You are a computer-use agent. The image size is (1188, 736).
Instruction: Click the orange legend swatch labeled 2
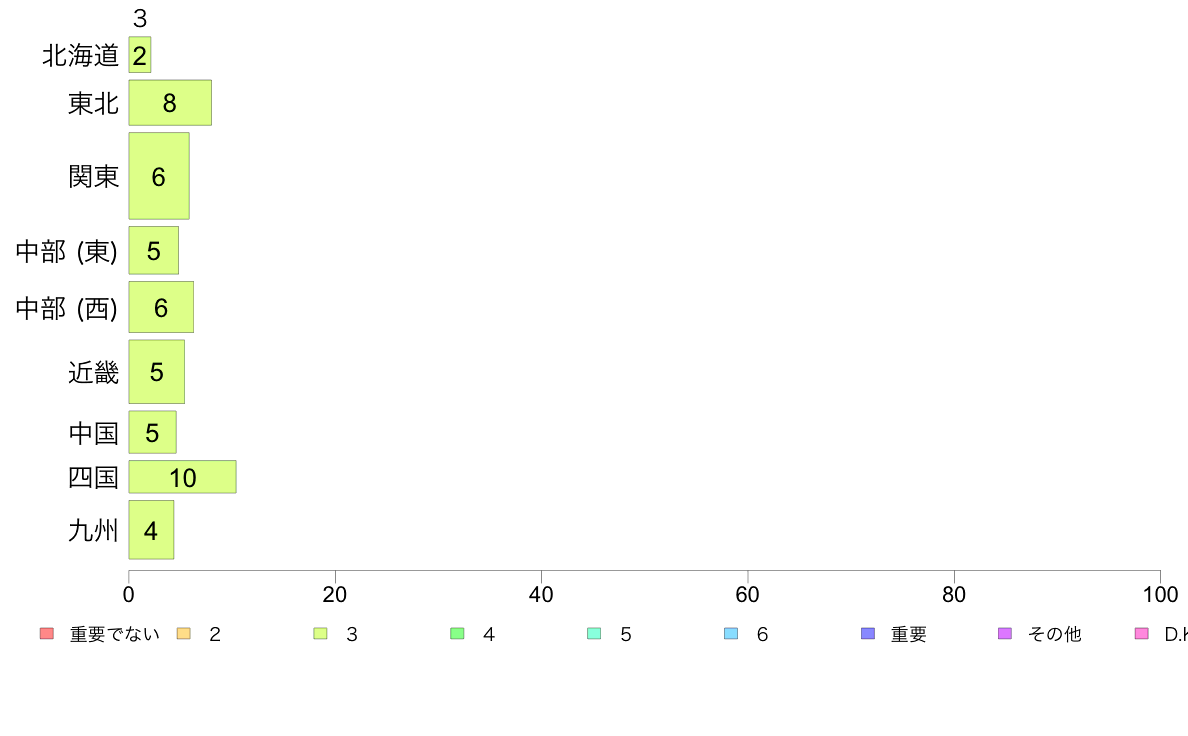(x=183, y=634)
